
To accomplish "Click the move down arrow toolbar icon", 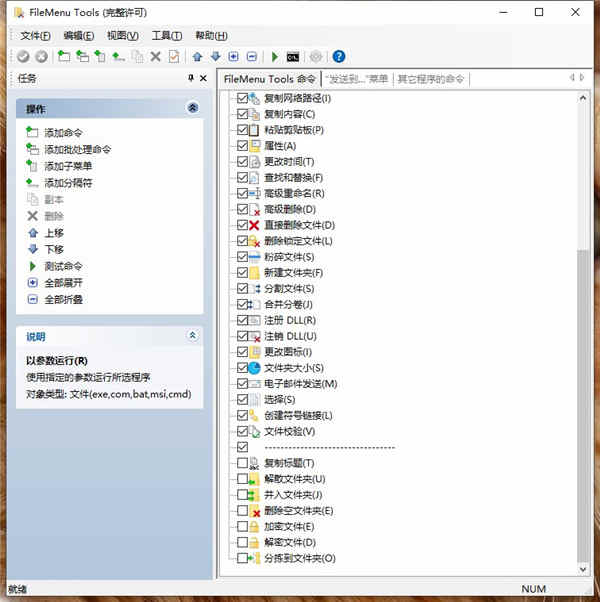I will point(216,57).
